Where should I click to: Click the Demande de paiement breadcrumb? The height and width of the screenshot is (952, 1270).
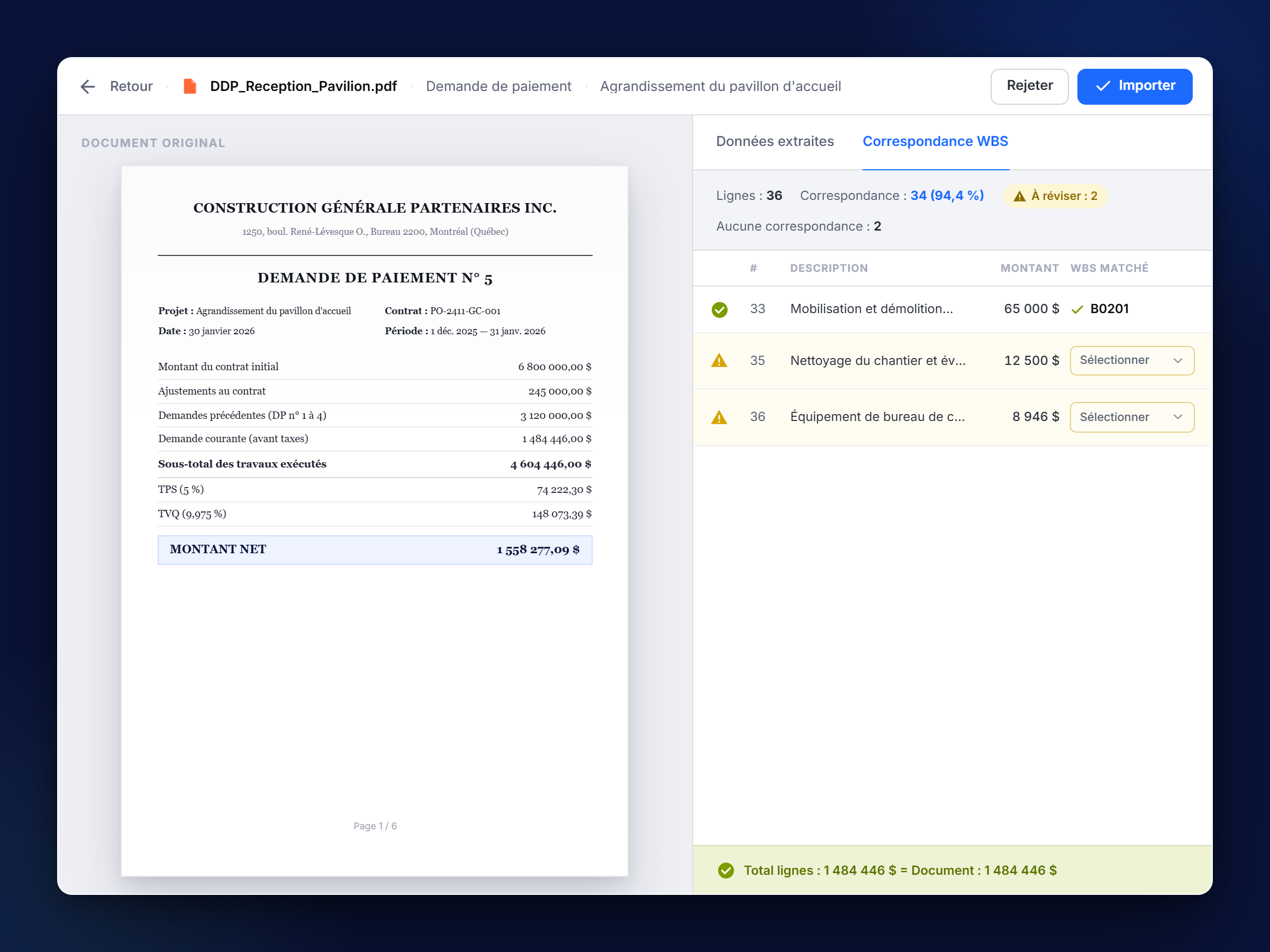coord(498,87)
